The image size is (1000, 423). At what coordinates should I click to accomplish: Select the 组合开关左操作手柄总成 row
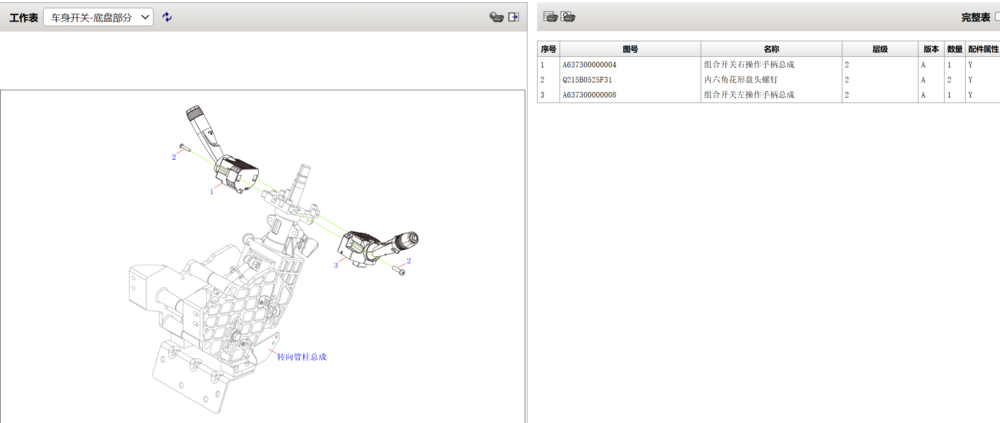pyautogui.click(x=768, y=94)
